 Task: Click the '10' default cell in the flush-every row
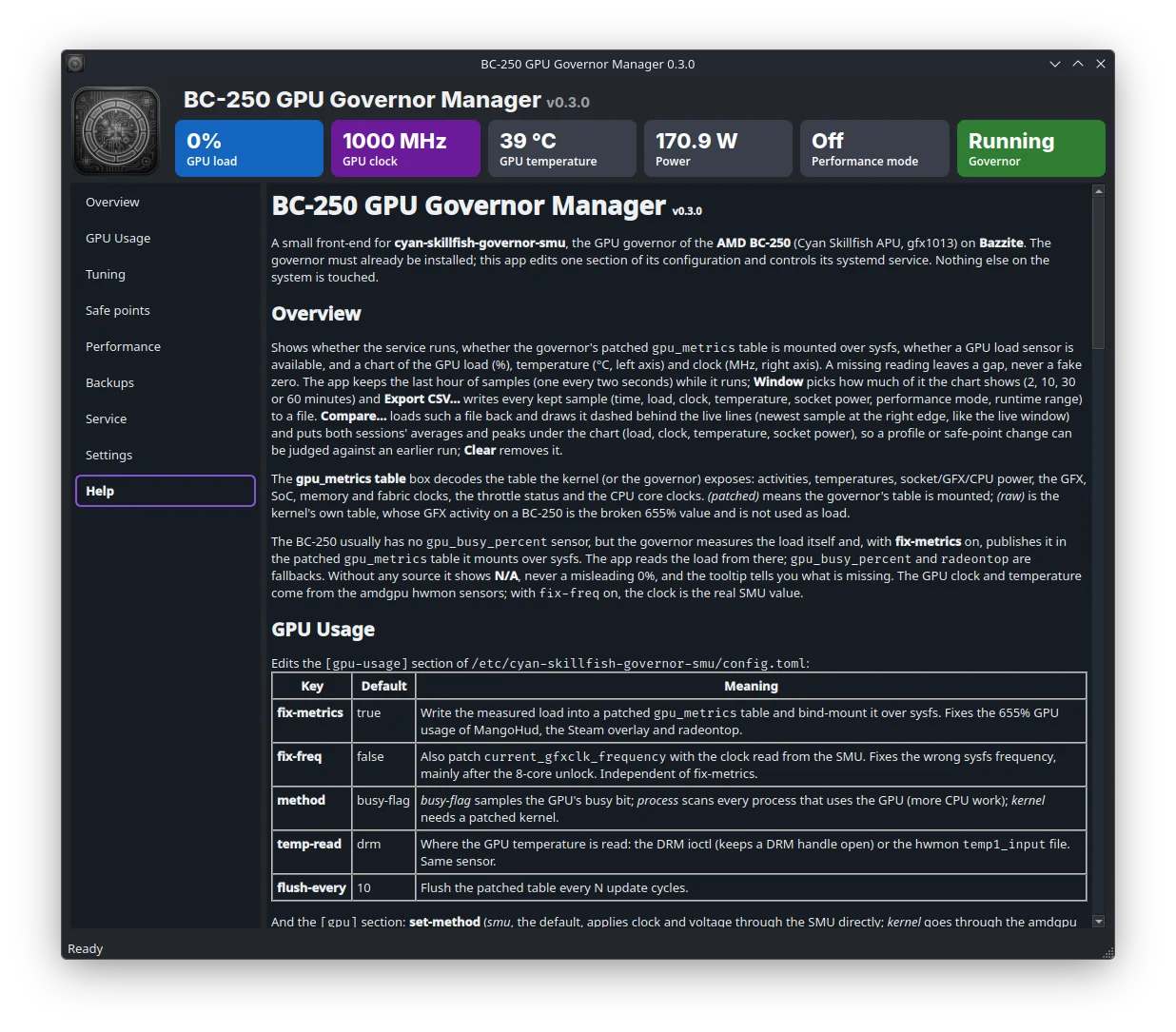tap(383, 887)
